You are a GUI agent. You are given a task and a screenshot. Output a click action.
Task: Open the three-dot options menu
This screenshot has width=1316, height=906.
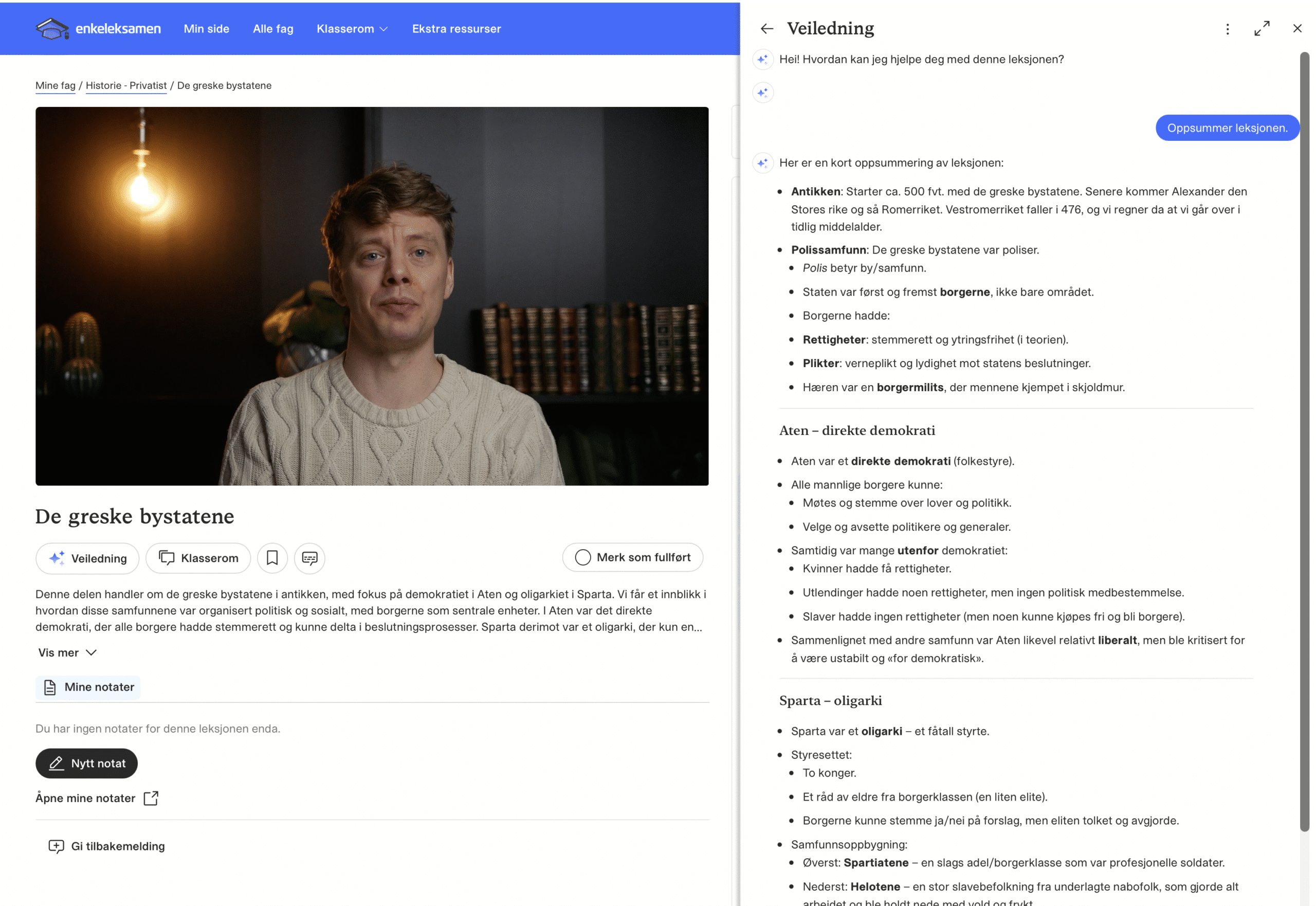click(x=1228, y=29)
